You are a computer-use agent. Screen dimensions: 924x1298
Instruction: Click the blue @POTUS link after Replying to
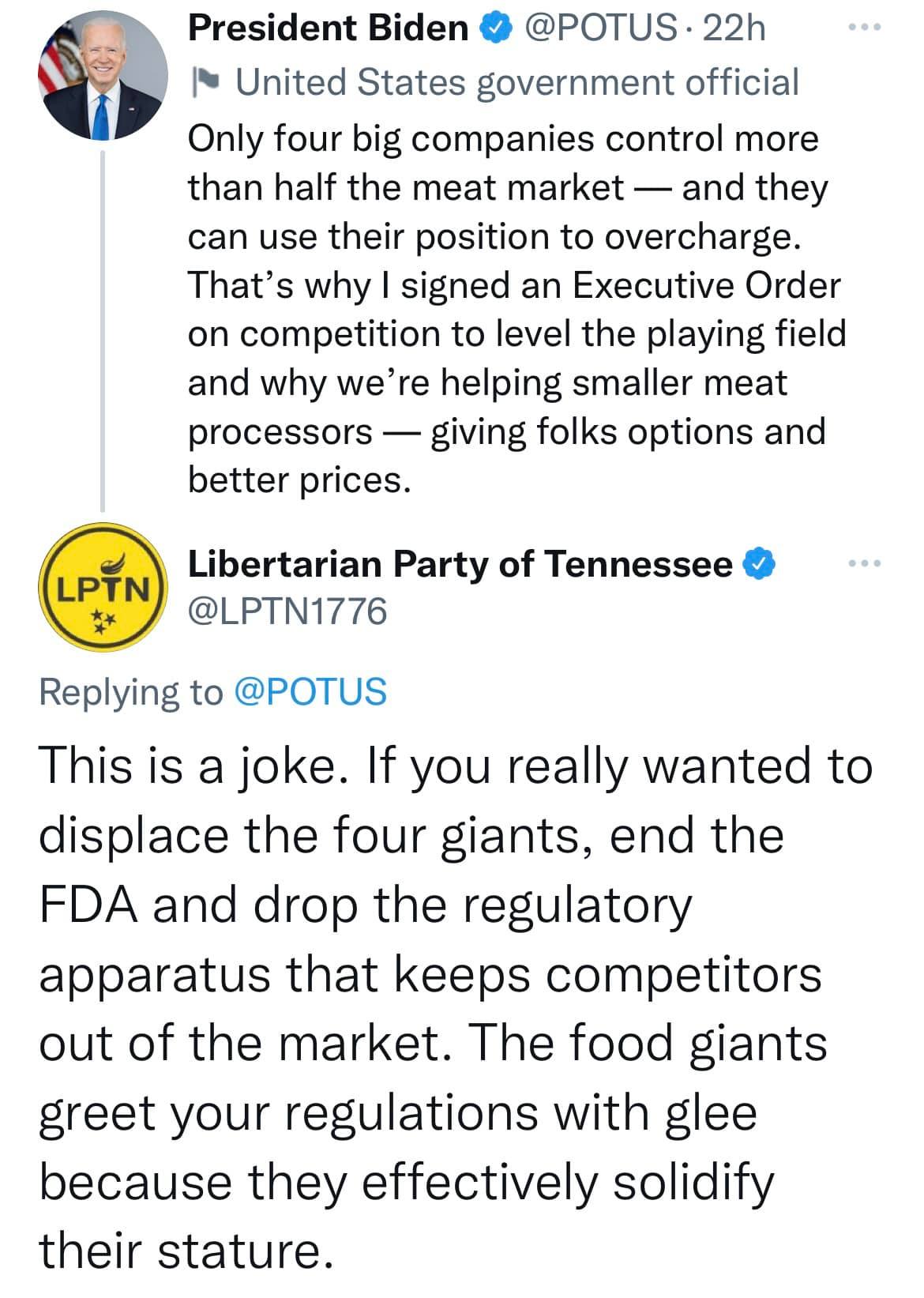coord(310,691)
